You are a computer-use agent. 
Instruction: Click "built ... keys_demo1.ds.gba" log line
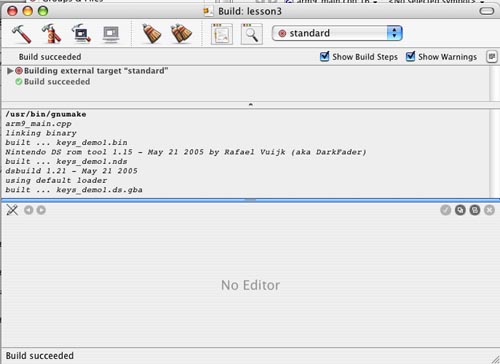(74, 190)
